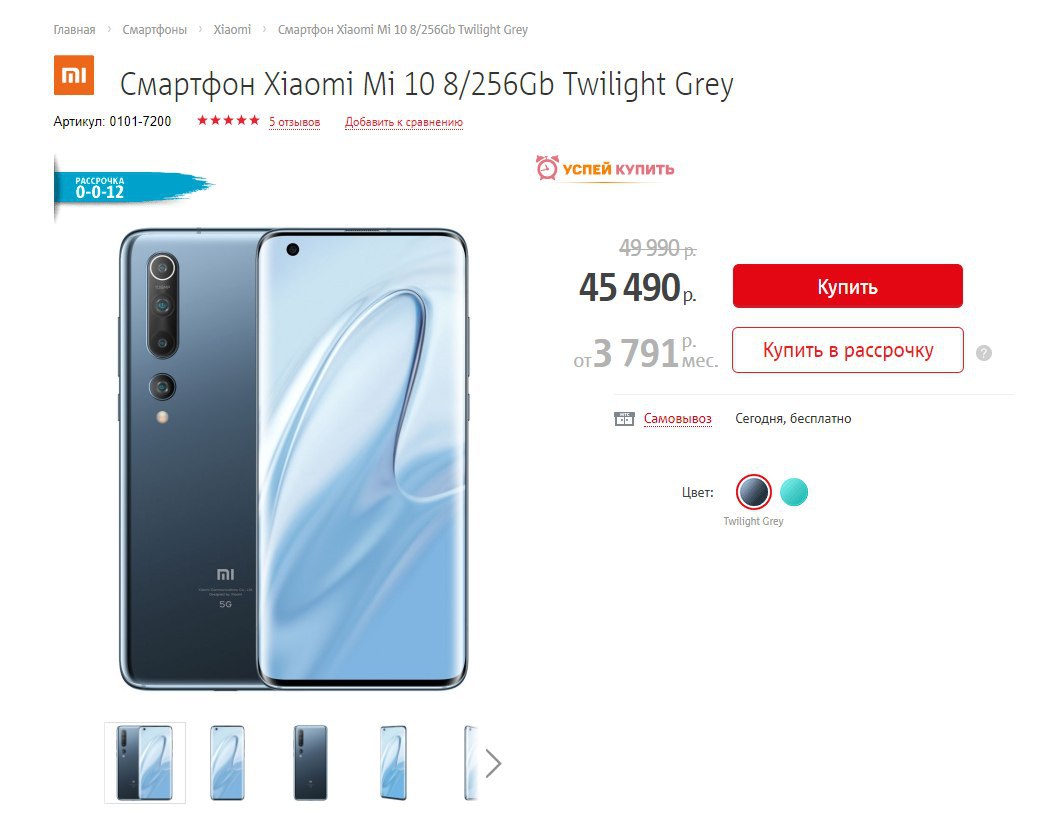
Task: Click the five-star rating icons
Action: tap(228, 121)
